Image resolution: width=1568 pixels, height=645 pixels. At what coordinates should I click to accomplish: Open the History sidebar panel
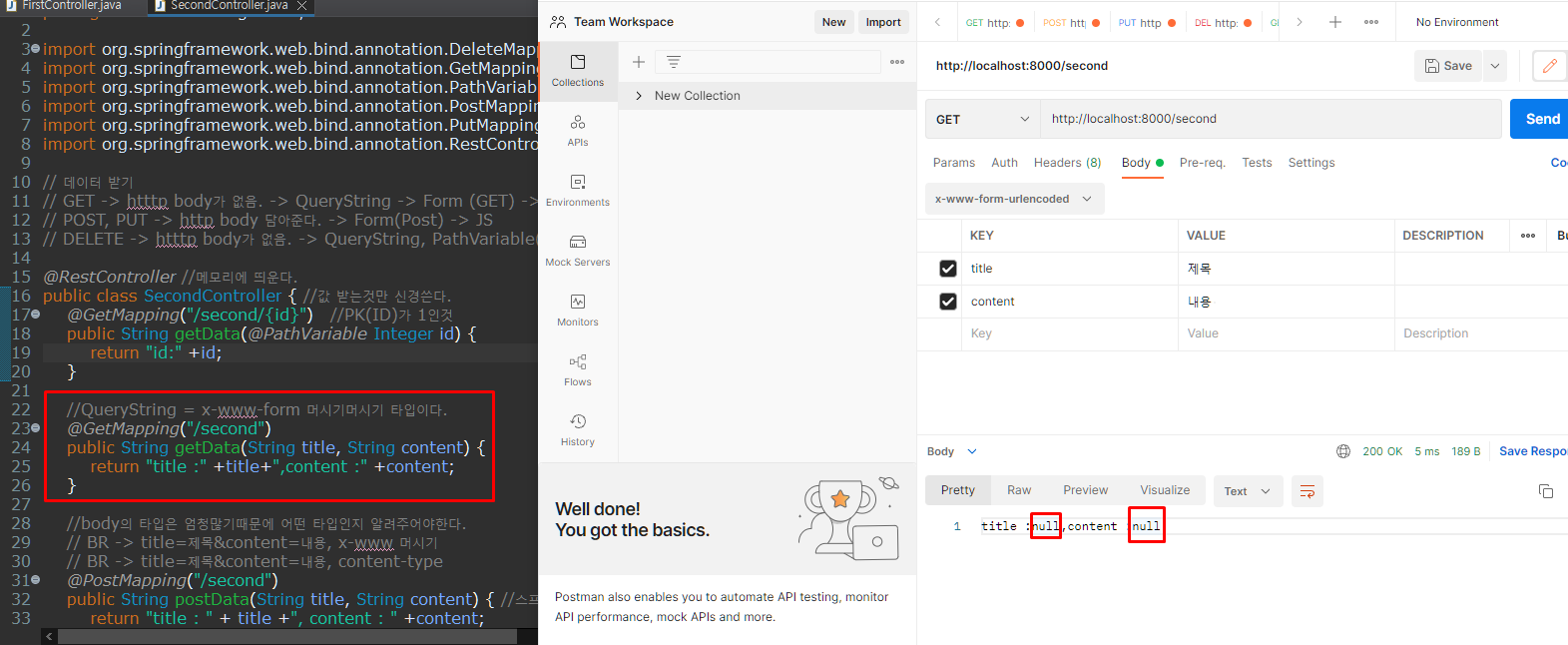[578, 430]
